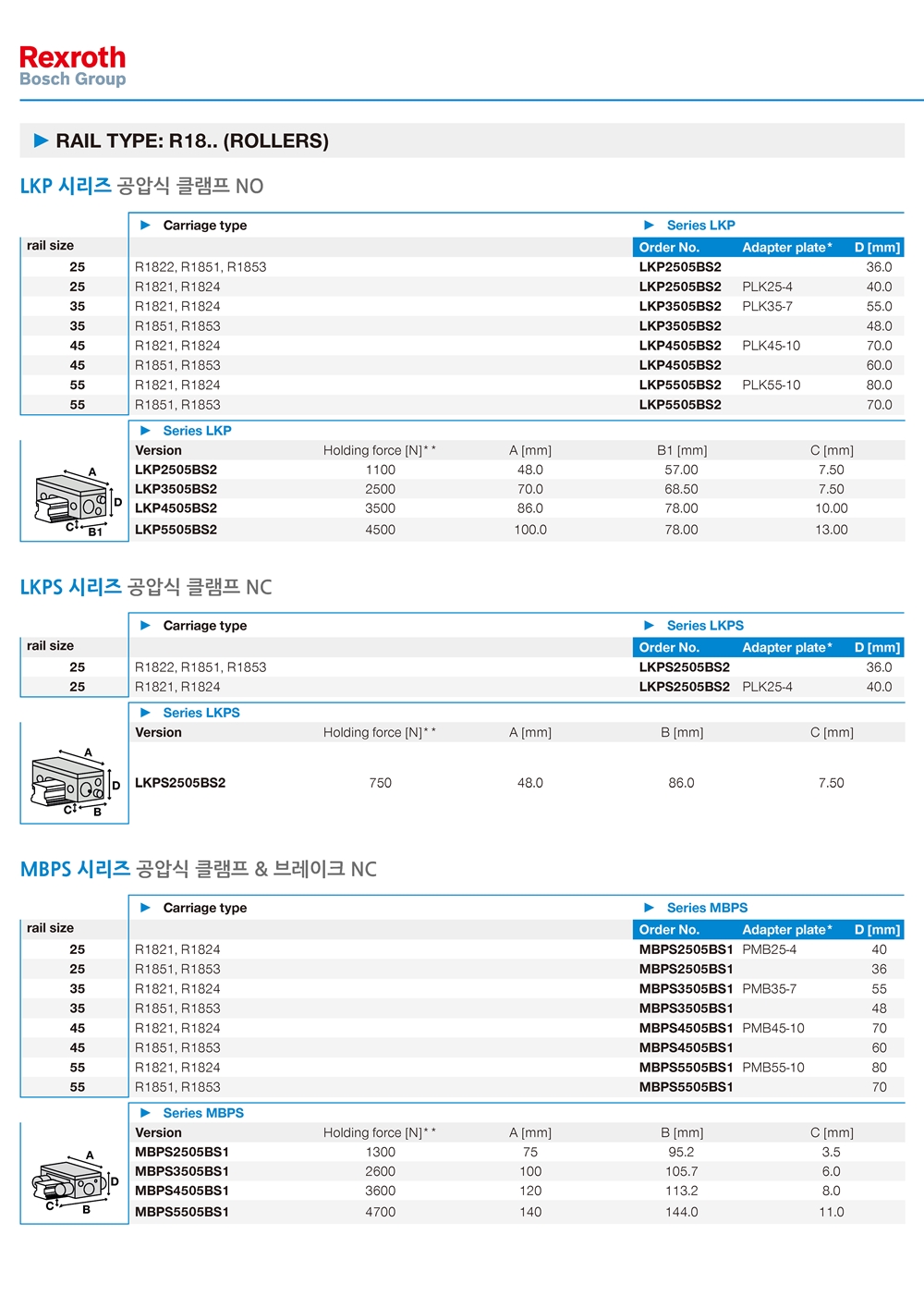Image resolution: width=924 pixels, height=1308 pixels.
Task: Select the C value 13.00
Action: click(x=832, y=530)
